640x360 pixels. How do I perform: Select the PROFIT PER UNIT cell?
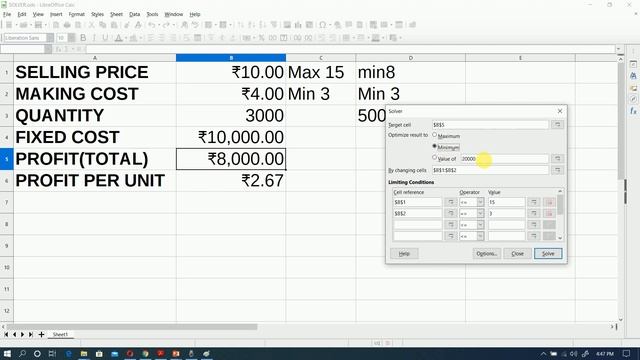95,180
